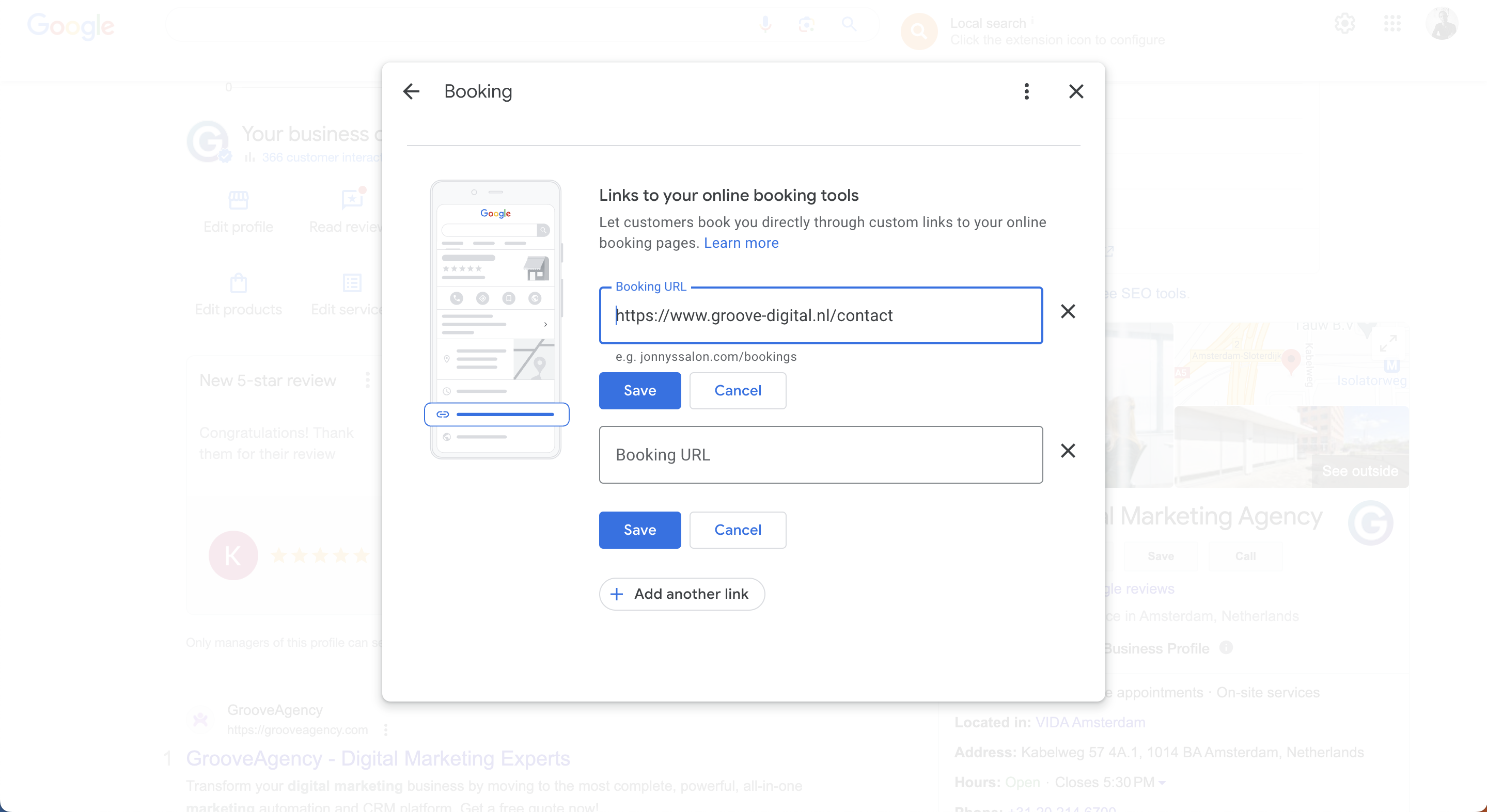The height and width of the screenshot is (812, 1487).
Task: Click the Google logo behind dialog
Action: (x=71, y=26)
